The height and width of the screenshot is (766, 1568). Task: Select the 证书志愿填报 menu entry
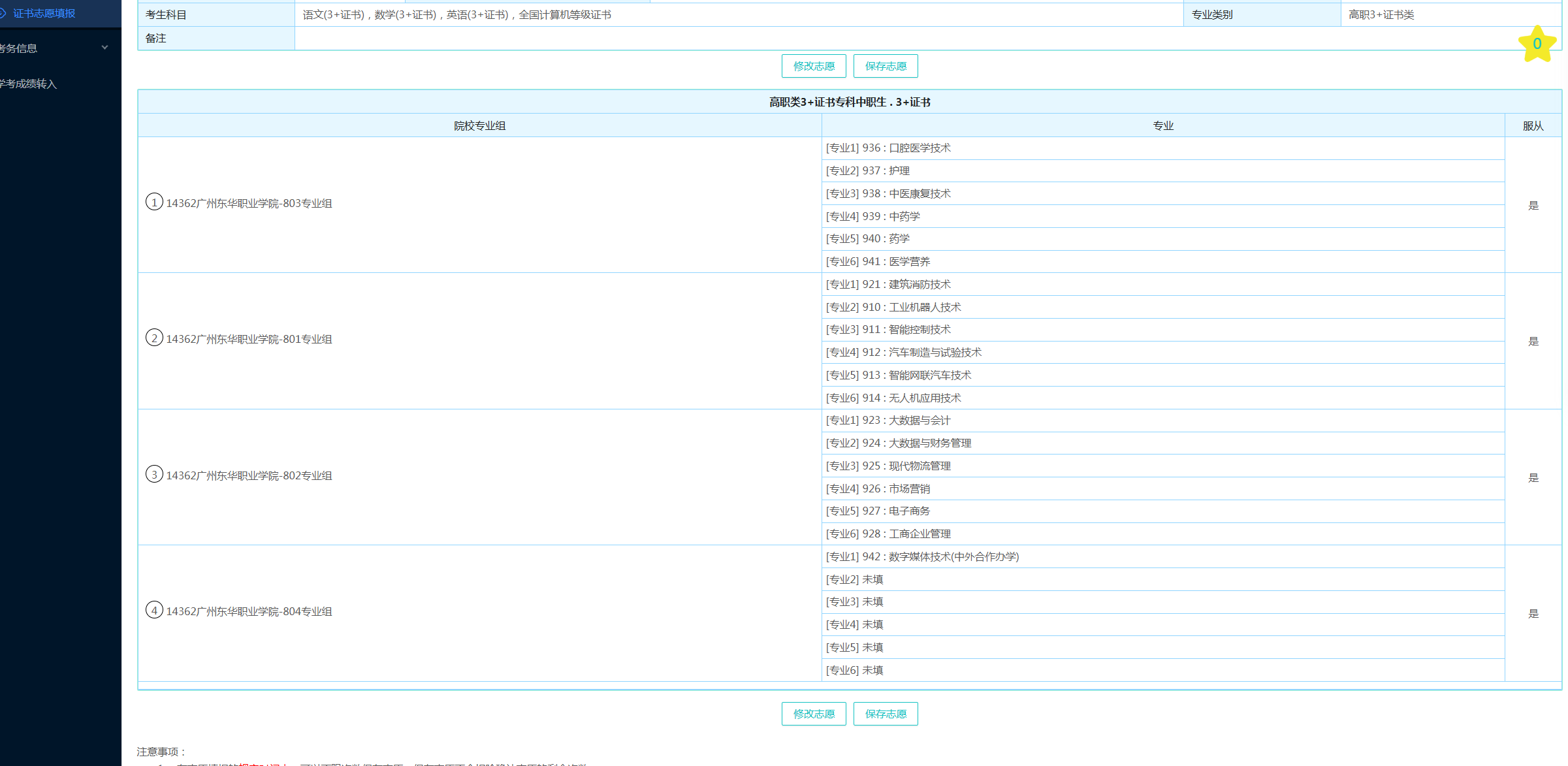[44, 13]
